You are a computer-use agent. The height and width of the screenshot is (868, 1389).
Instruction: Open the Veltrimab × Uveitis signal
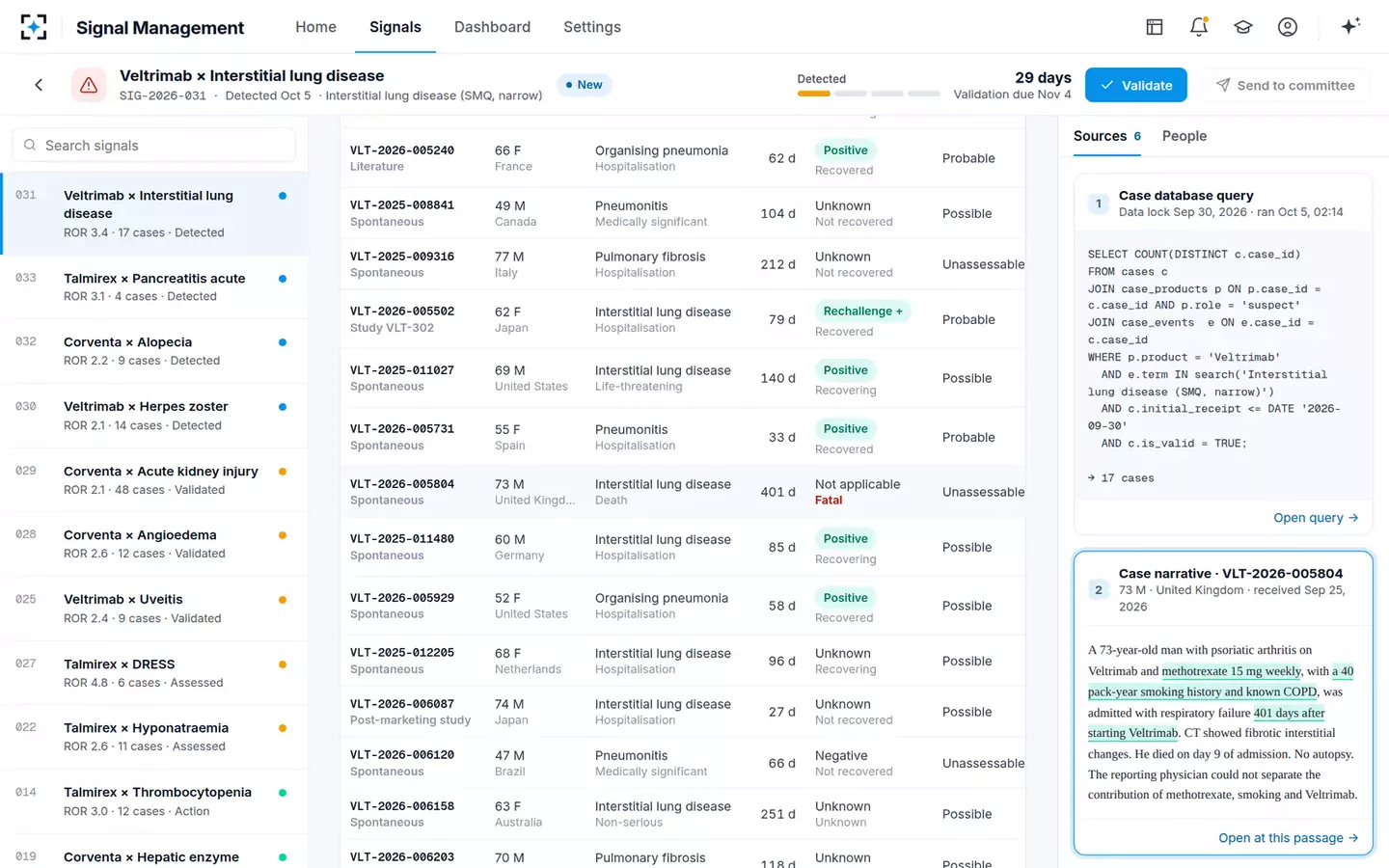pyautogui.click(x=154, y=609)
